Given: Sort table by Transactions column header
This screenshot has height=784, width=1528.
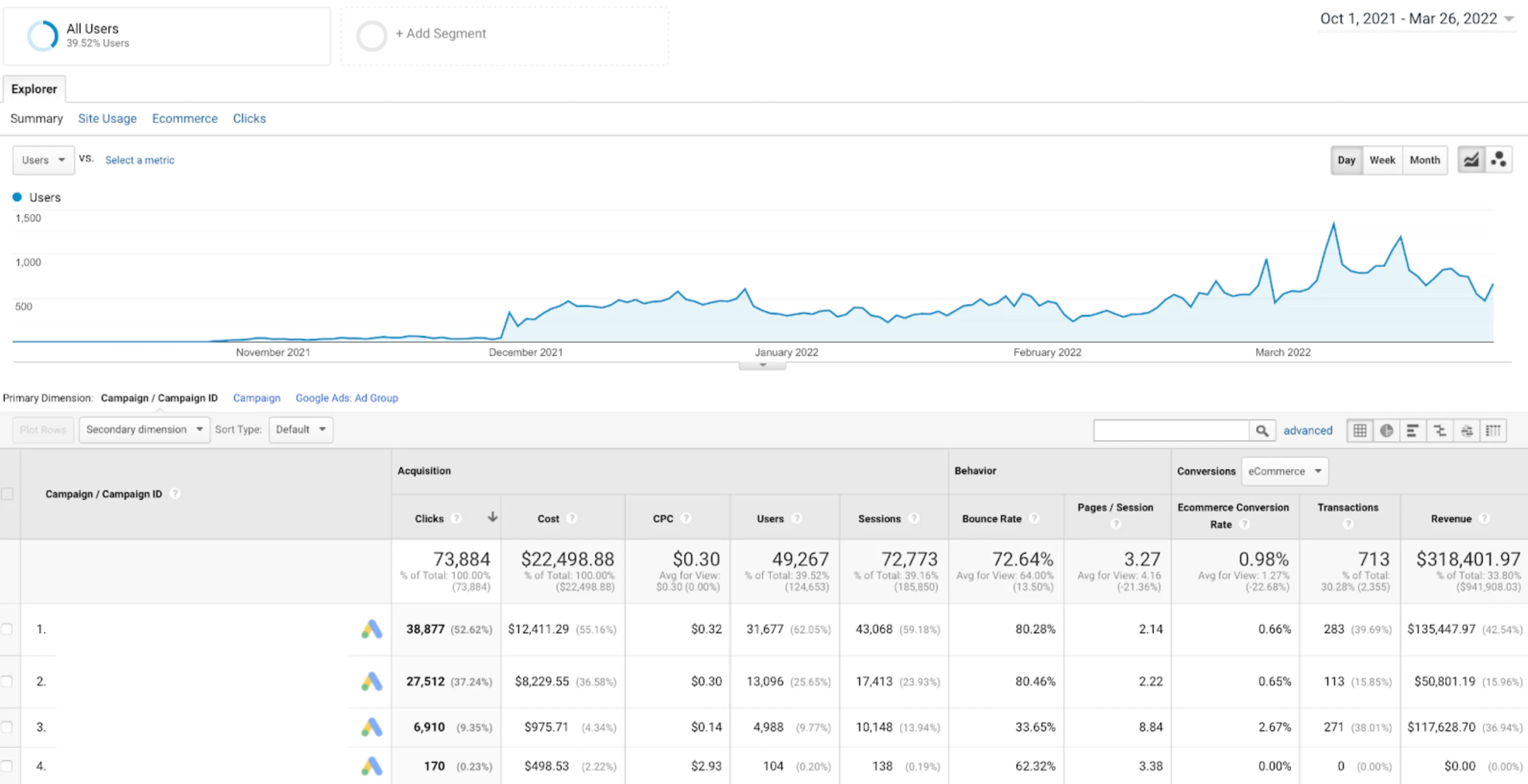Looking at the screenshot, I should point(1348,508).
